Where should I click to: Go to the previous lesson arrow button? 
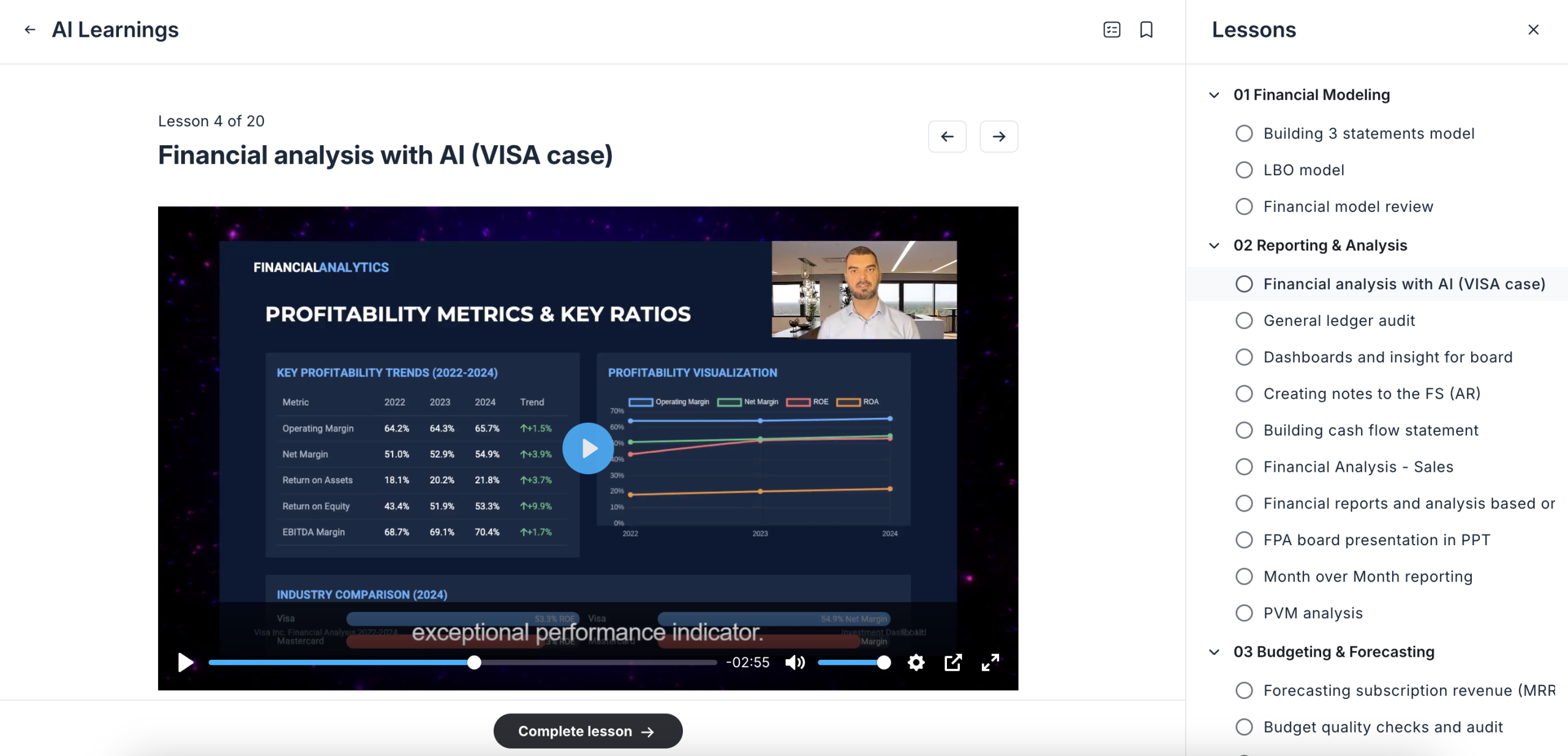coord(947,136)
